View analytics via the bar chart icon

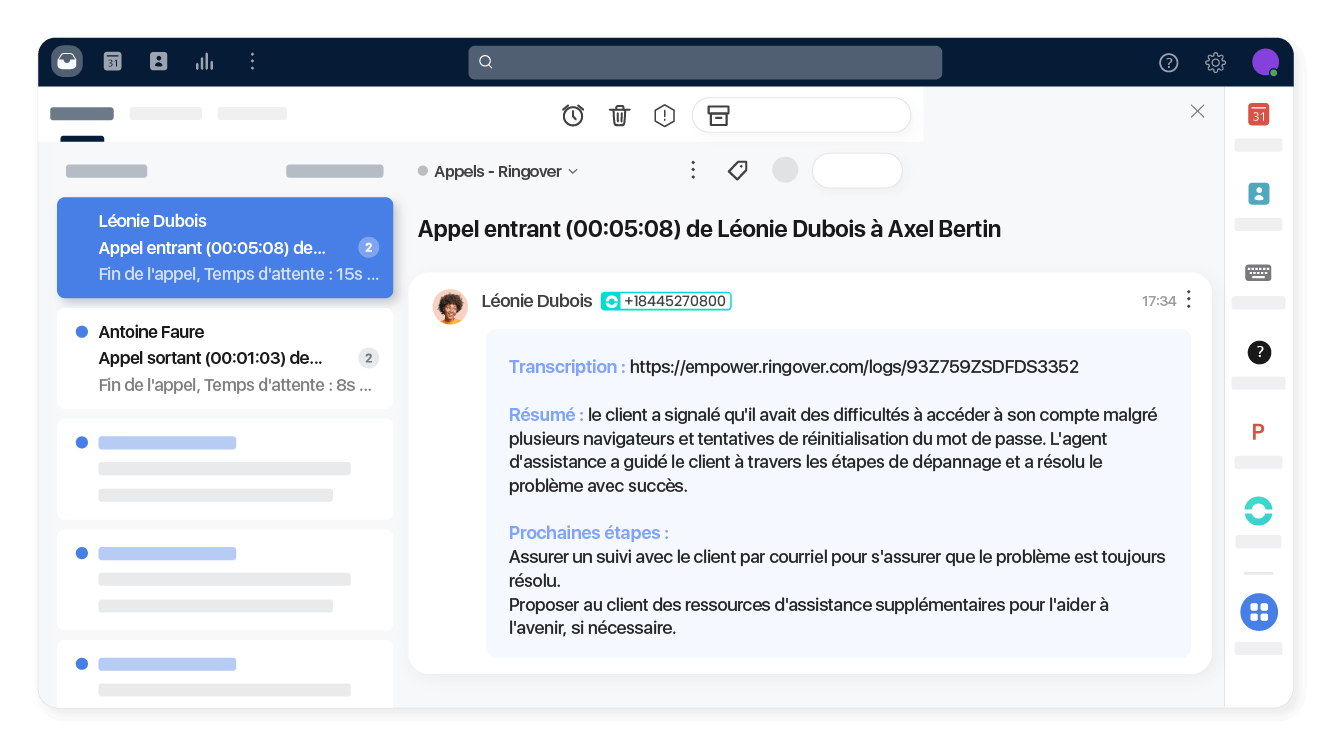[x=204, y=61]
